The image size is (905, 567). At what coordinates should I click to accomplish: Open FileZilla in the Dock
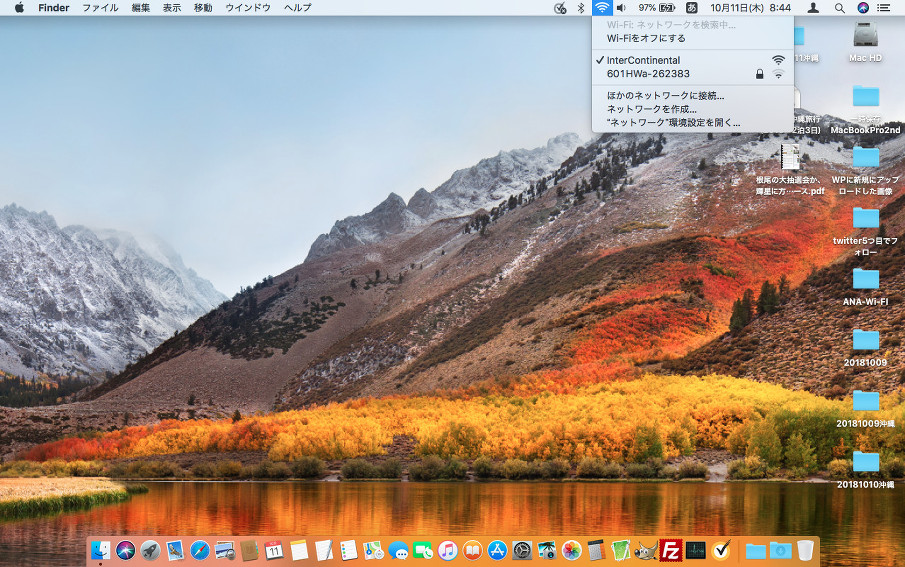coord(671,550)
